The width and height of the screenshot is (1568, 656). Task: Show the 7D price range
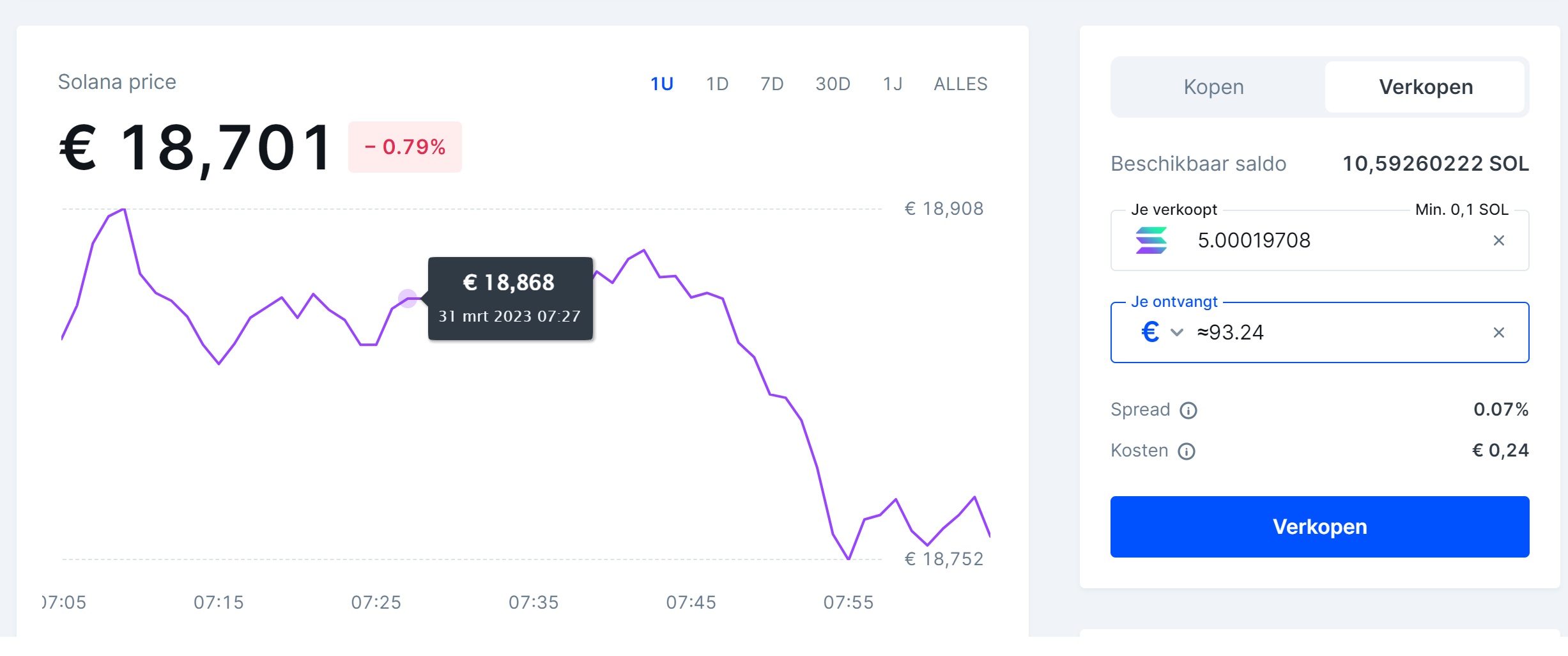tap(772, 84)
